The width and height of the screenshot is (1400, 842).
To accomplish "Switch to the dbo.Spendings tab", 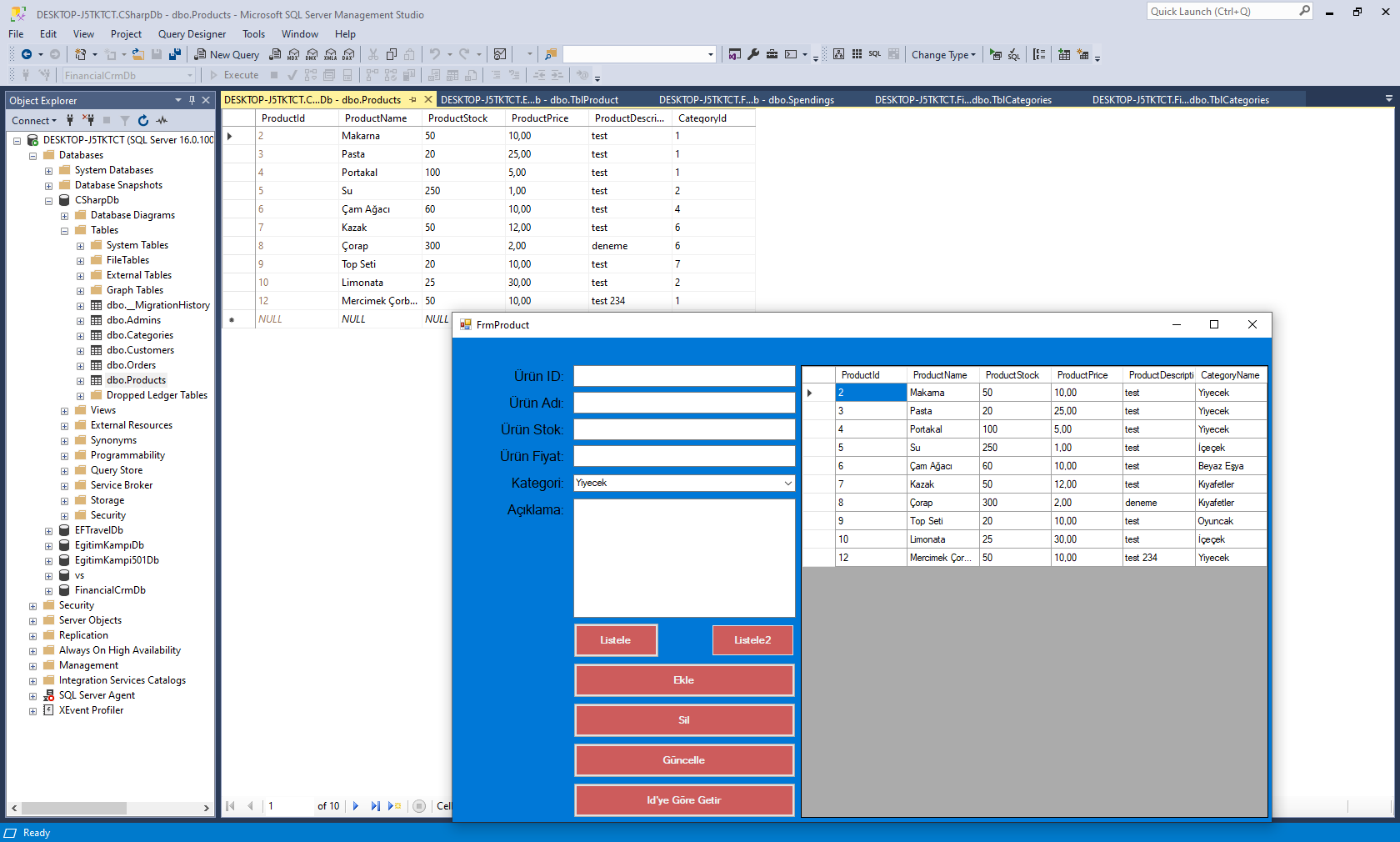I will [x=747, y=100].
